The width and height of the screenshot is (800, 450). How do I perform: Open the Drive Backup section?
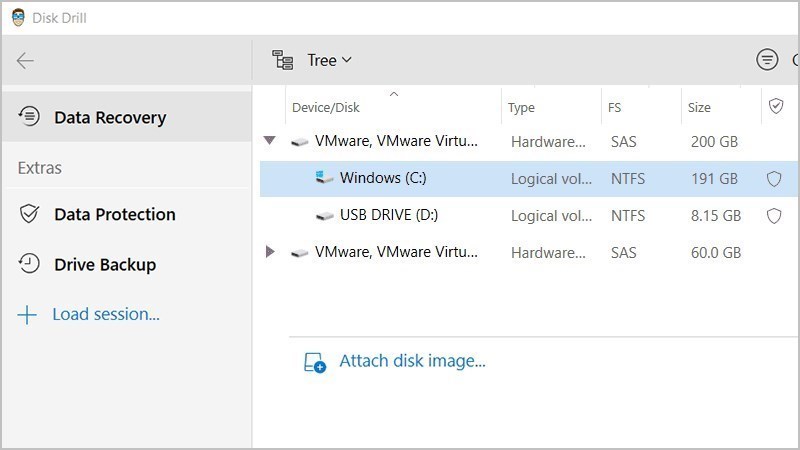click(105, 264)
